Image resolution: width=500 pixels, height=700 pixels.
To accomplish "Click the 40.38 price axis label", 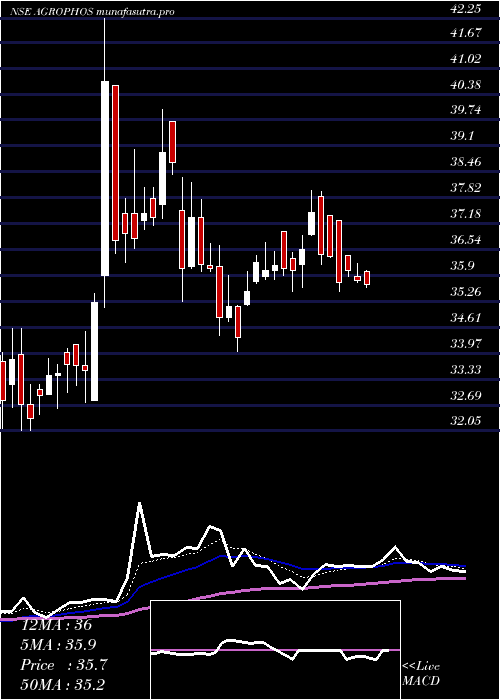I will tap(466, 84).
